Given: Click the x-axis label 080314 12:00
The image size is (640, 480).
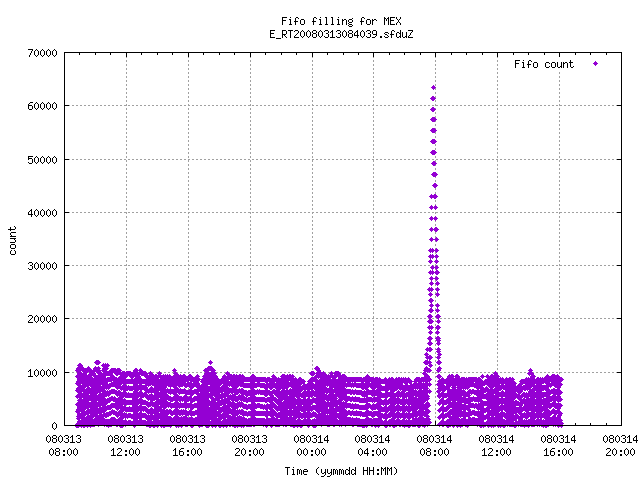Looking at the screenshot, I should [496, 446].
